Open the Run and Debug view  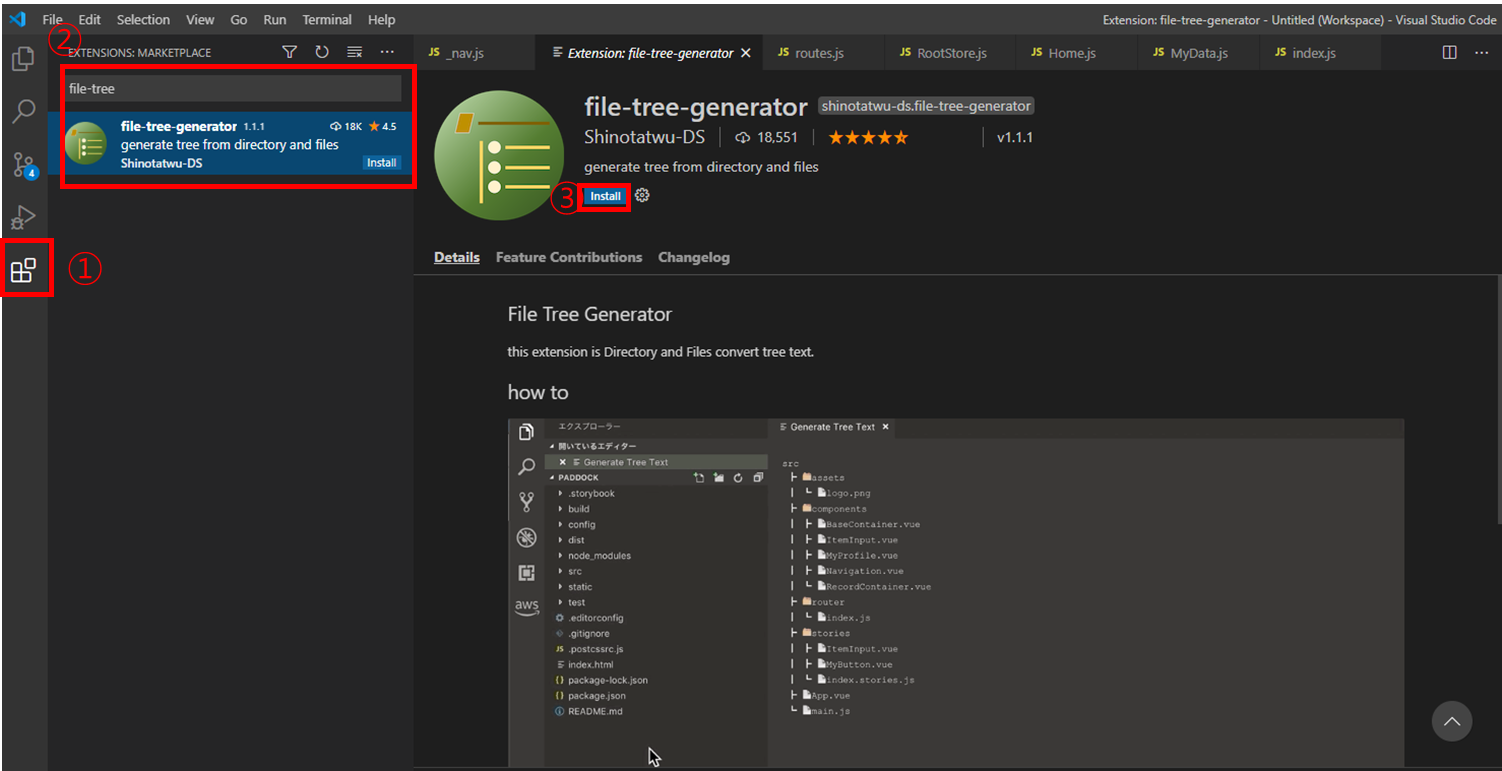23,217
